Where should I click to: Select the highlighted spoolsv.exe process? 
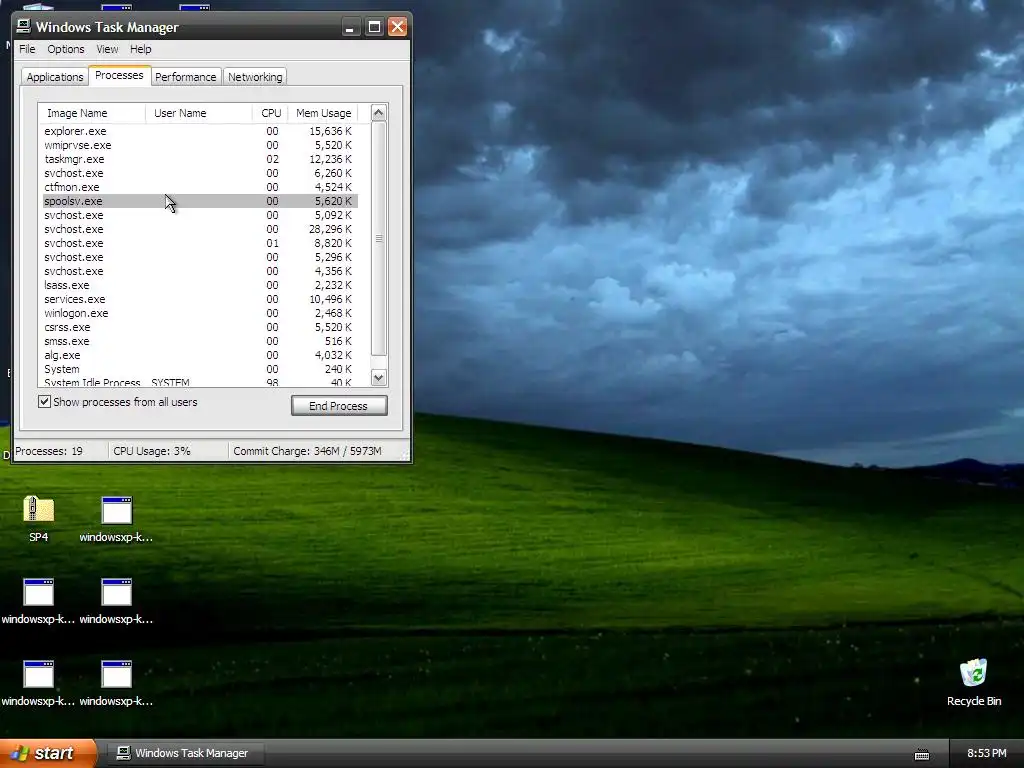pos(200,201)
